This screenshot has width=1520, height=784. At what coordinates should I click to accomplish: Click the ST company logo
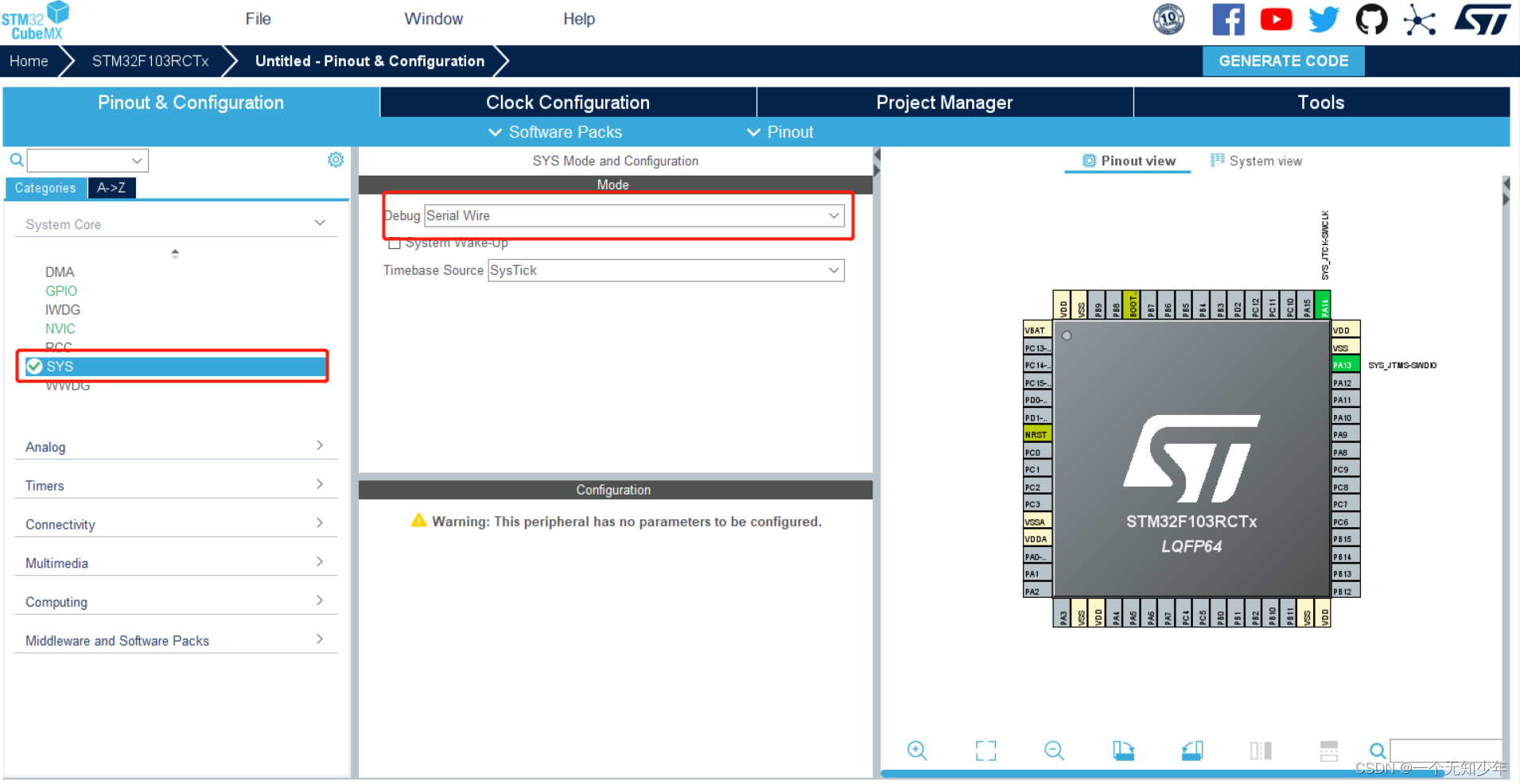coord(1482,19)
